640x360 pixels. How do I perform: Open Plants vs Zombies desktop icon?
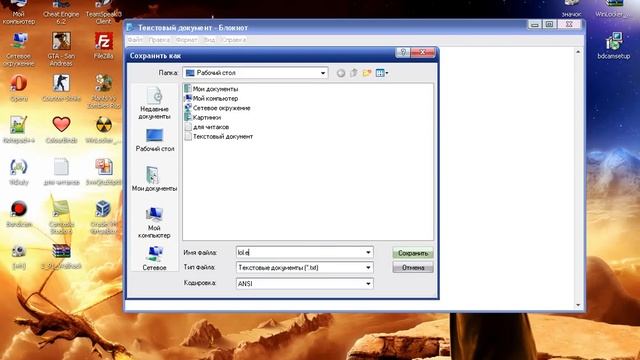[x=104, y=91]
